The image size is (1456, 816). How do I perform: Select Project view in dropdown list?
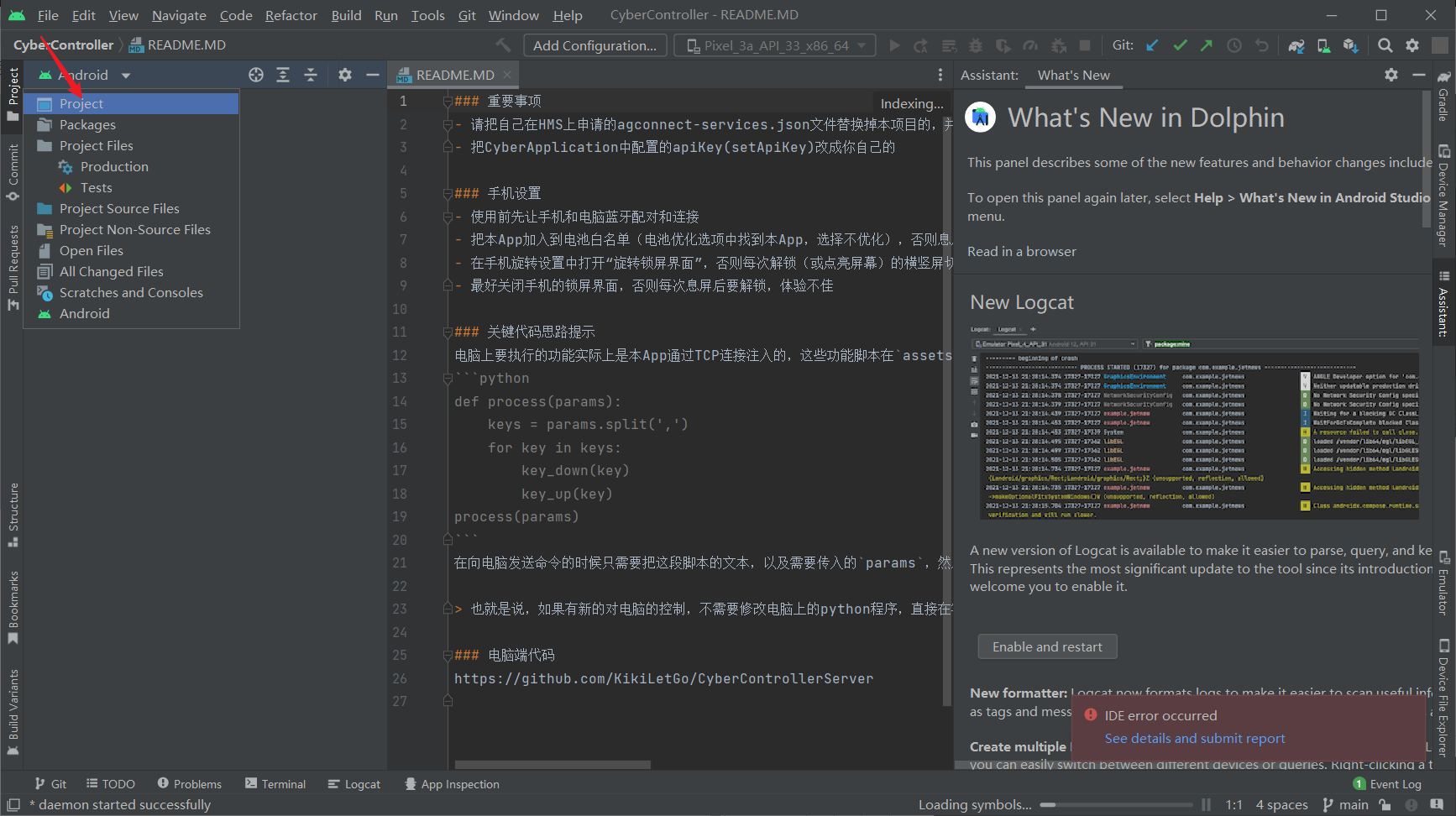click(132, 103)
